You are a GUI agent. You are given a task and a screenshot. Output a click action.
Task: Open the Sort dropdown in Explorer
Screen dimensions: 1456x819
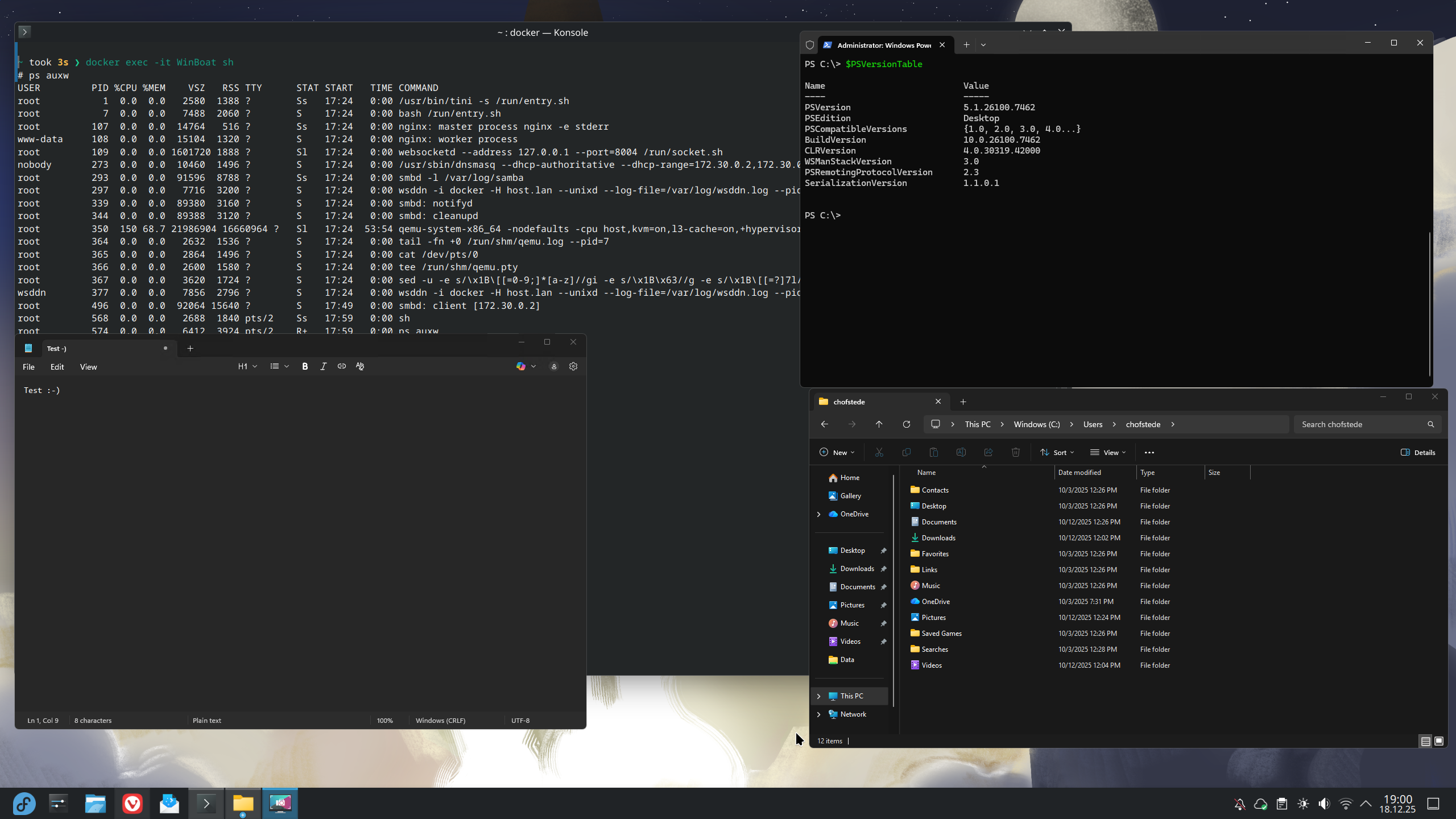point(1057,453)
